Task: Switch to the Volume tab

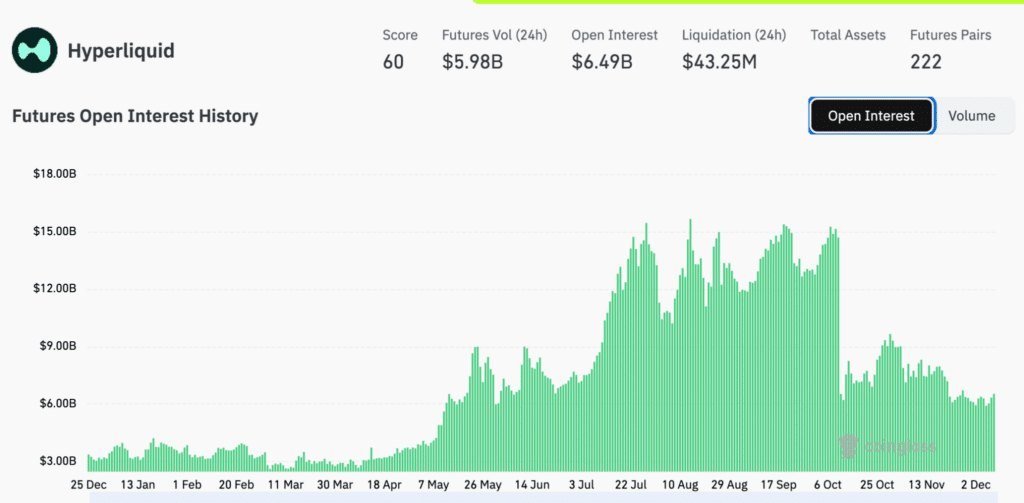Action: pos(972,116)
